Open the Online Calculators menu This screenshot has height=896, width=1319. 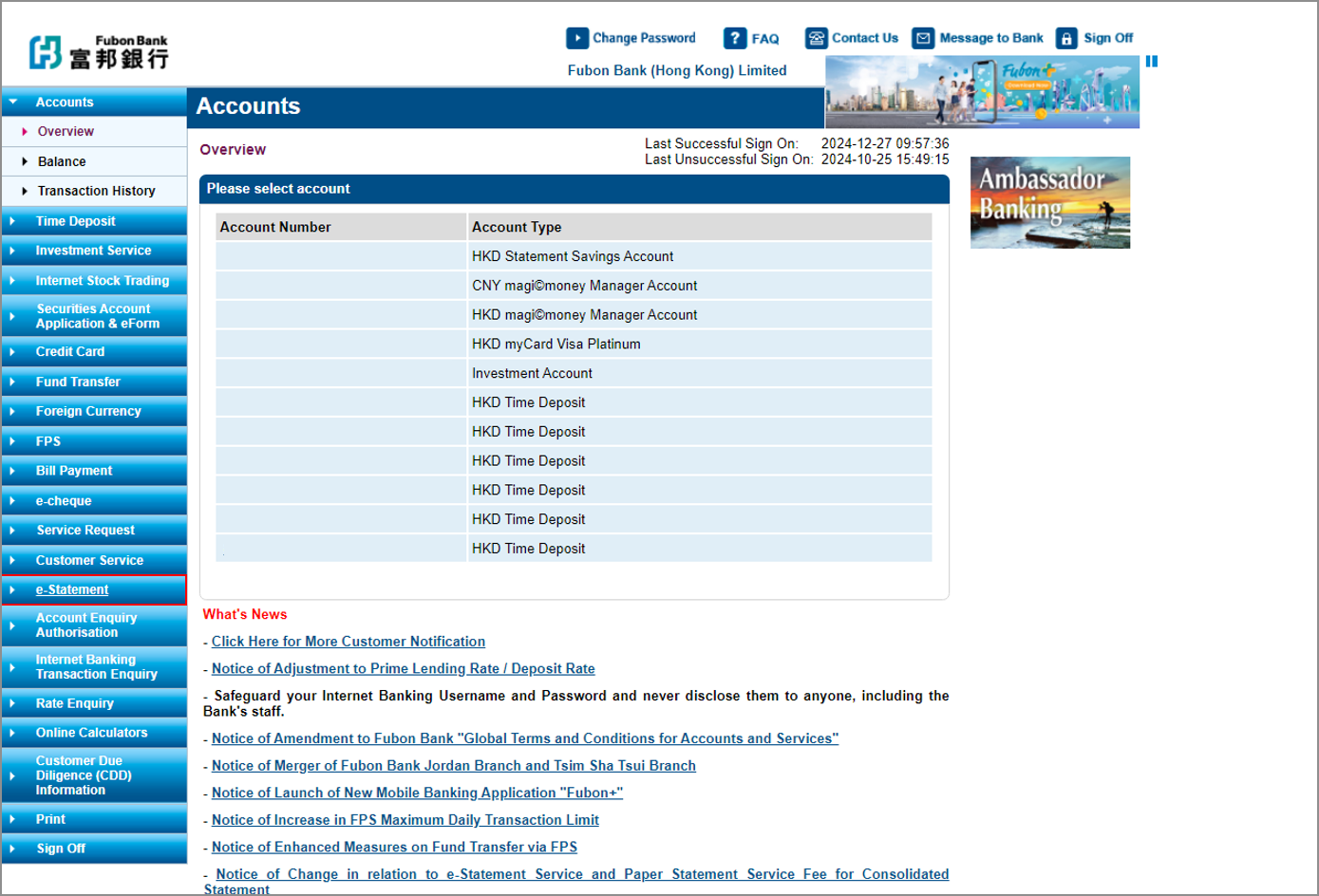94,733
